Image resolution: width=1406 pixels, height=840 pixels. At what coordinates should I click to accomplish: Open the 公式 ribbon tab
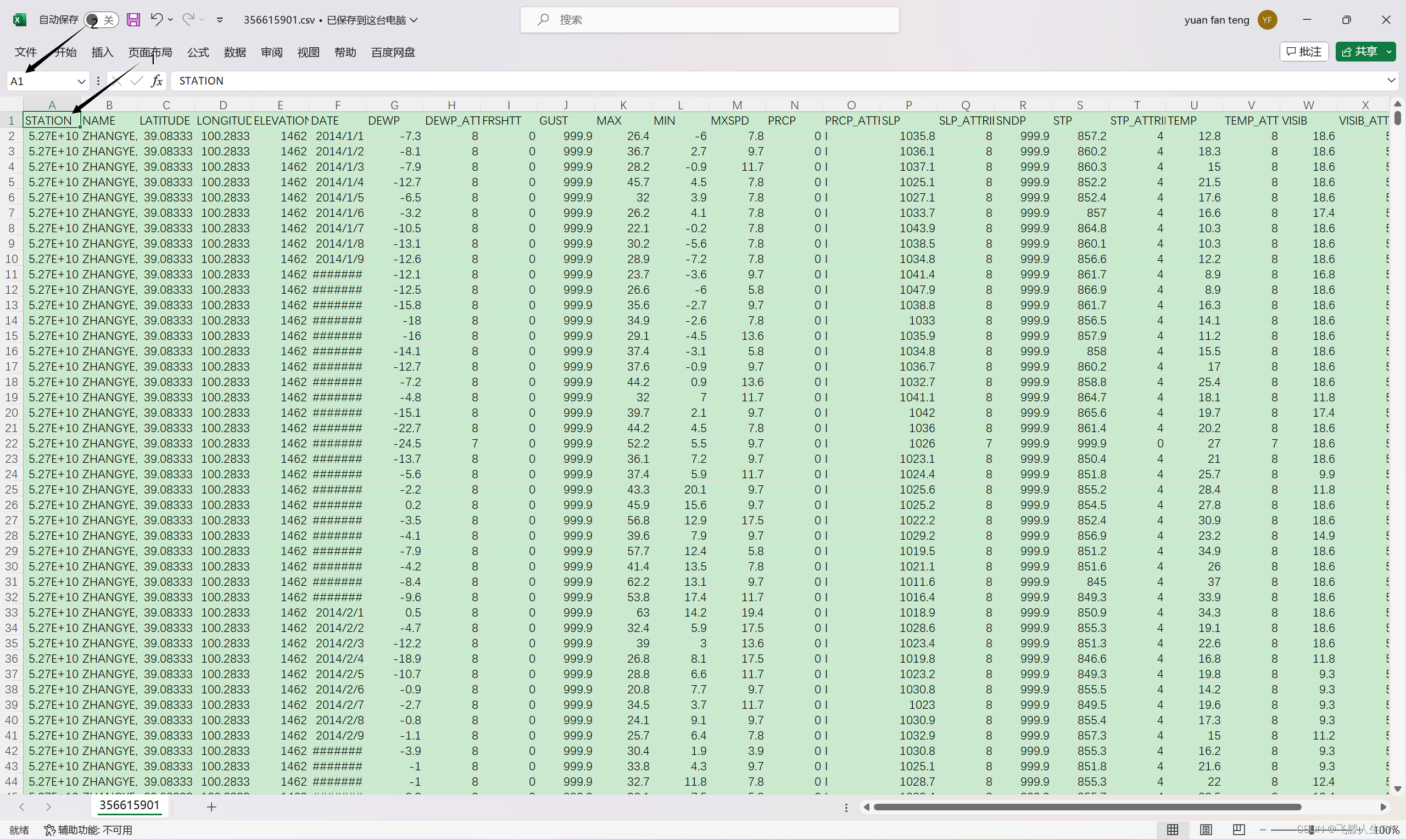click(x=198, y=52)
